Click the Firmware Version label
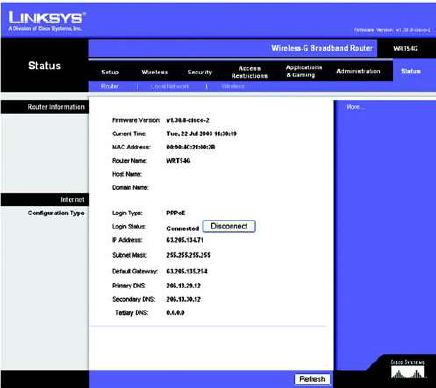The image size is (436, 388). pos(136,120)
